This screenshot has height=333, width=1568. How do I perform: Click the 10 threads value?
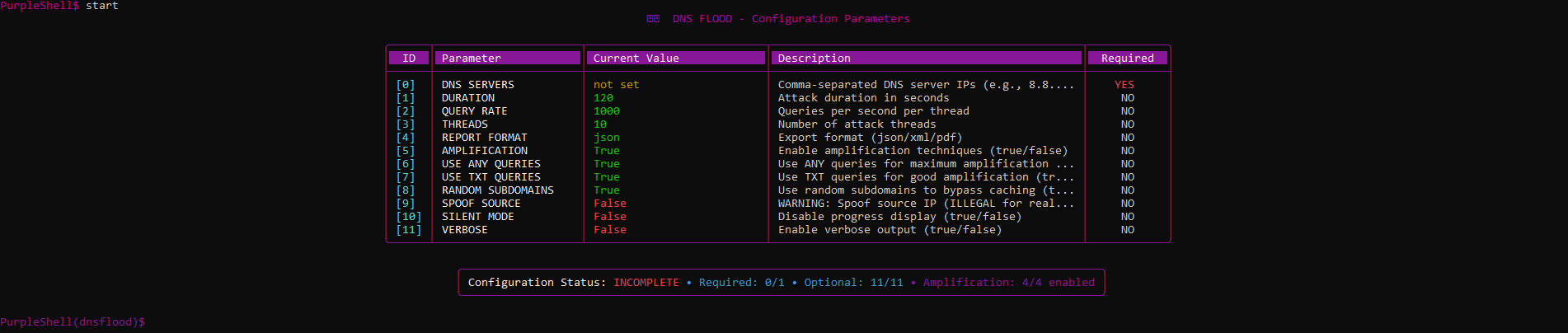point(600,124)
